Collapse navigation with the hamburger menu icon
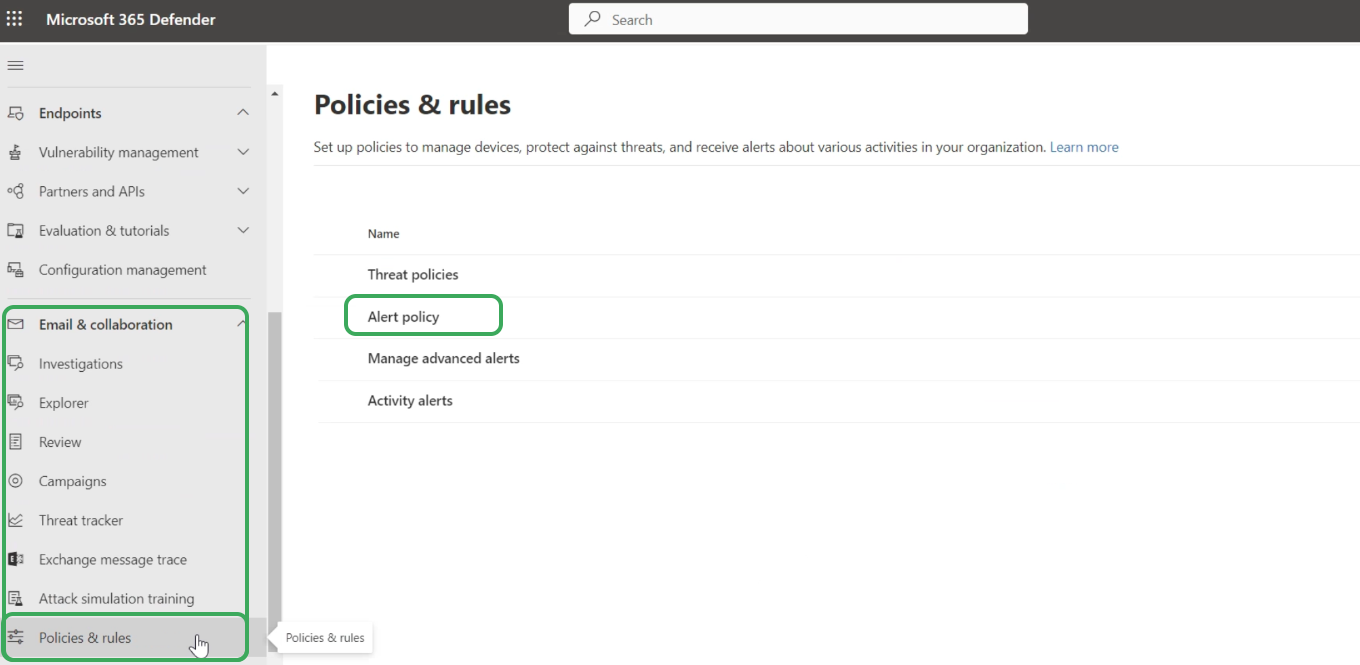 (x=15, y=66)
